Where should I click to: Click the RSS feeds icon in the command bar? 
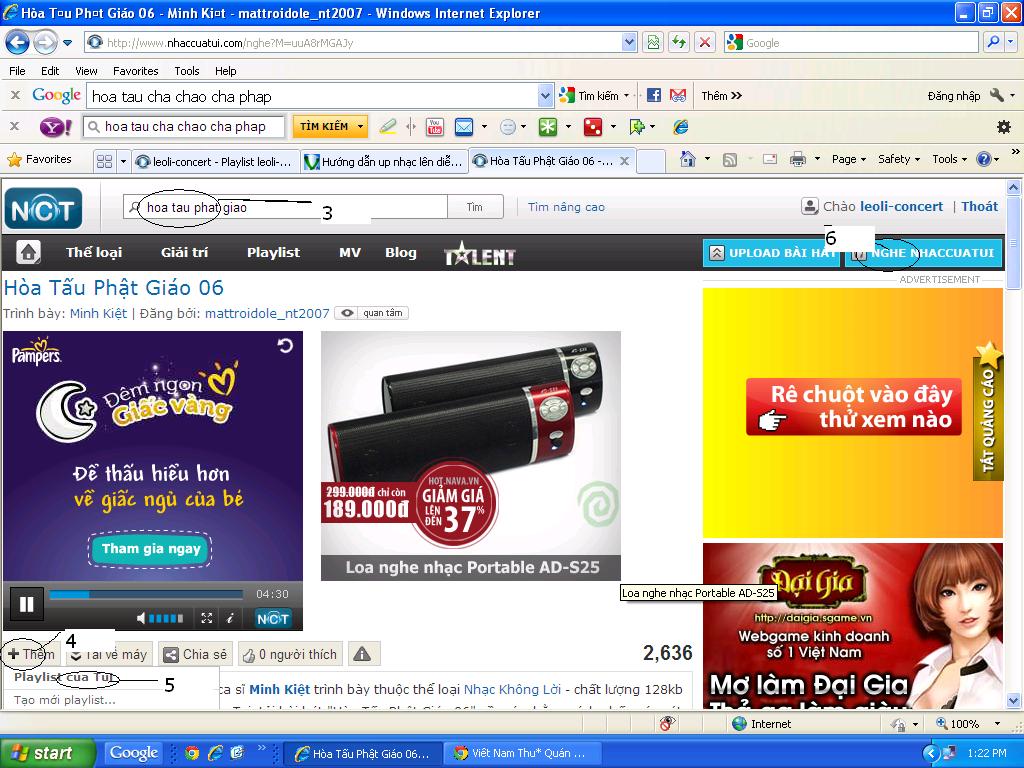coord(730,159)
